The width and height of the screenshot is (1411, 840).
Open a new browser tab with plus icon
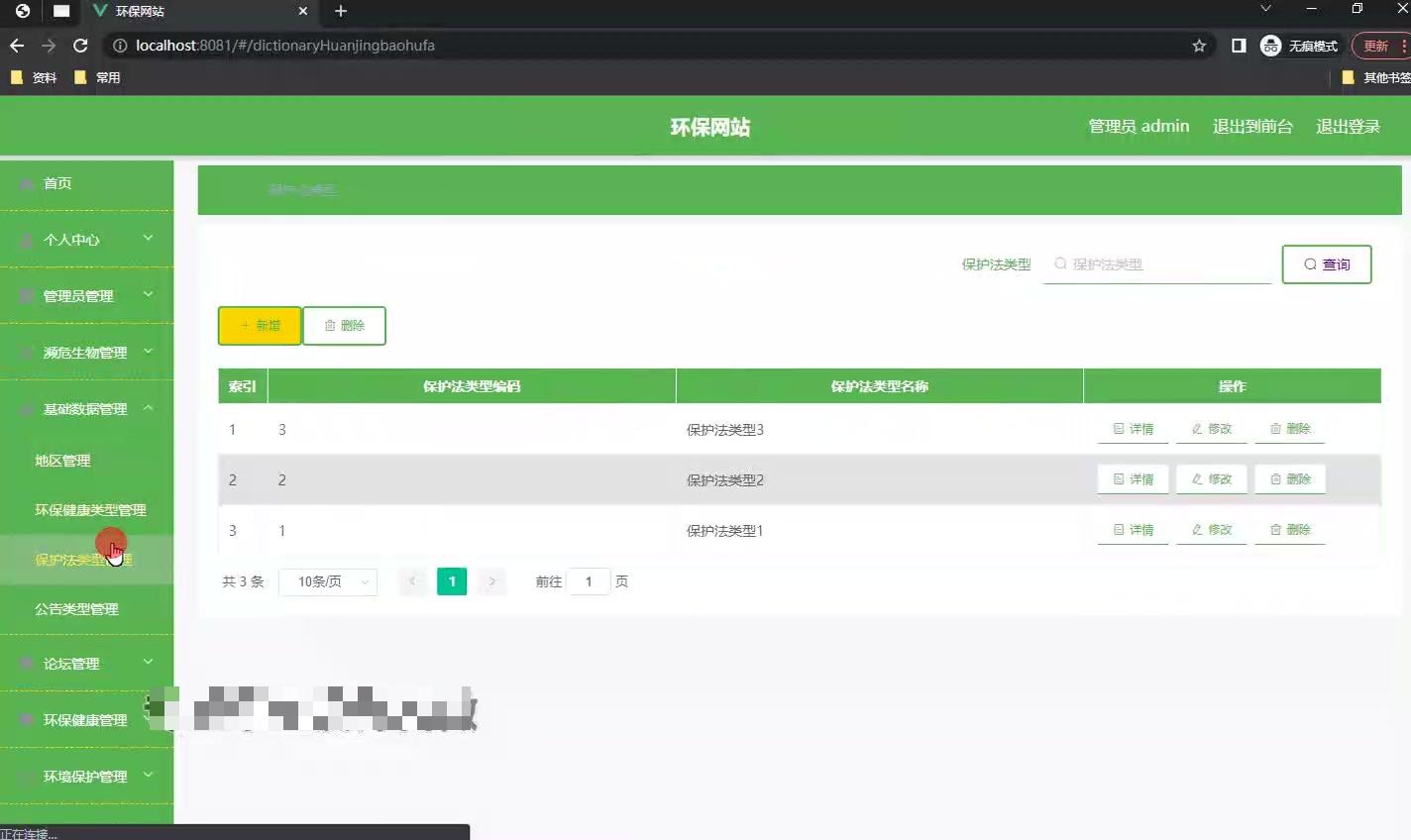click(341, 11)
